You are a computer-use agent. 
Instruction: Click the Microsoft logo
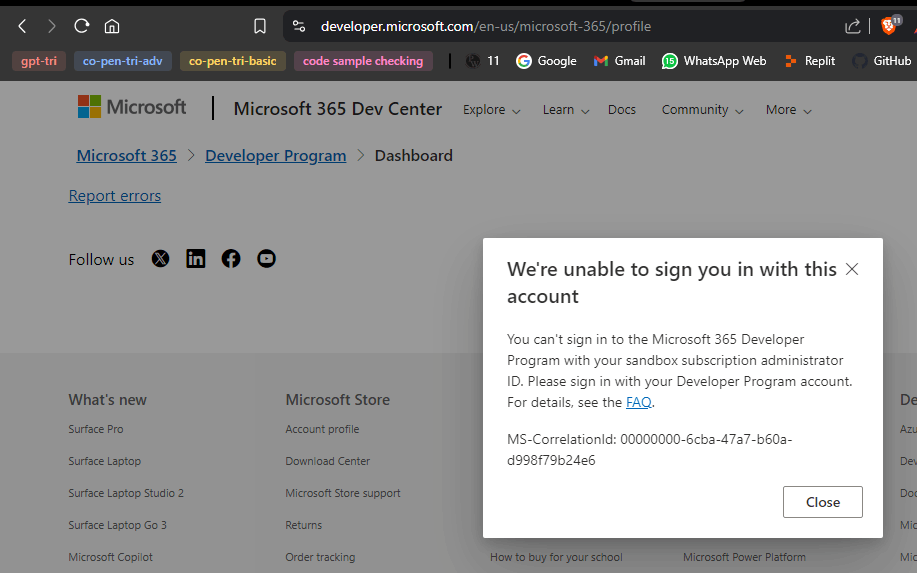tap(132, 107)
